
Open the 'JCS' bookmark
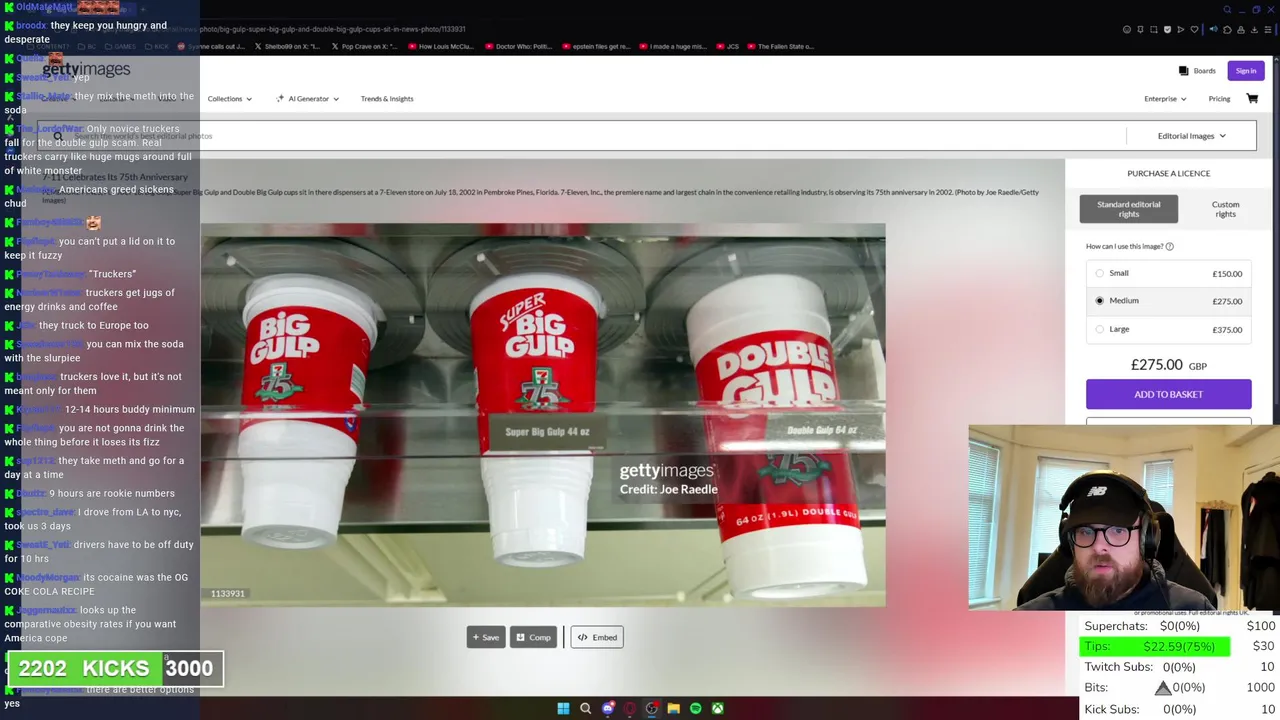pyautogui.click(x=729, y=46)
